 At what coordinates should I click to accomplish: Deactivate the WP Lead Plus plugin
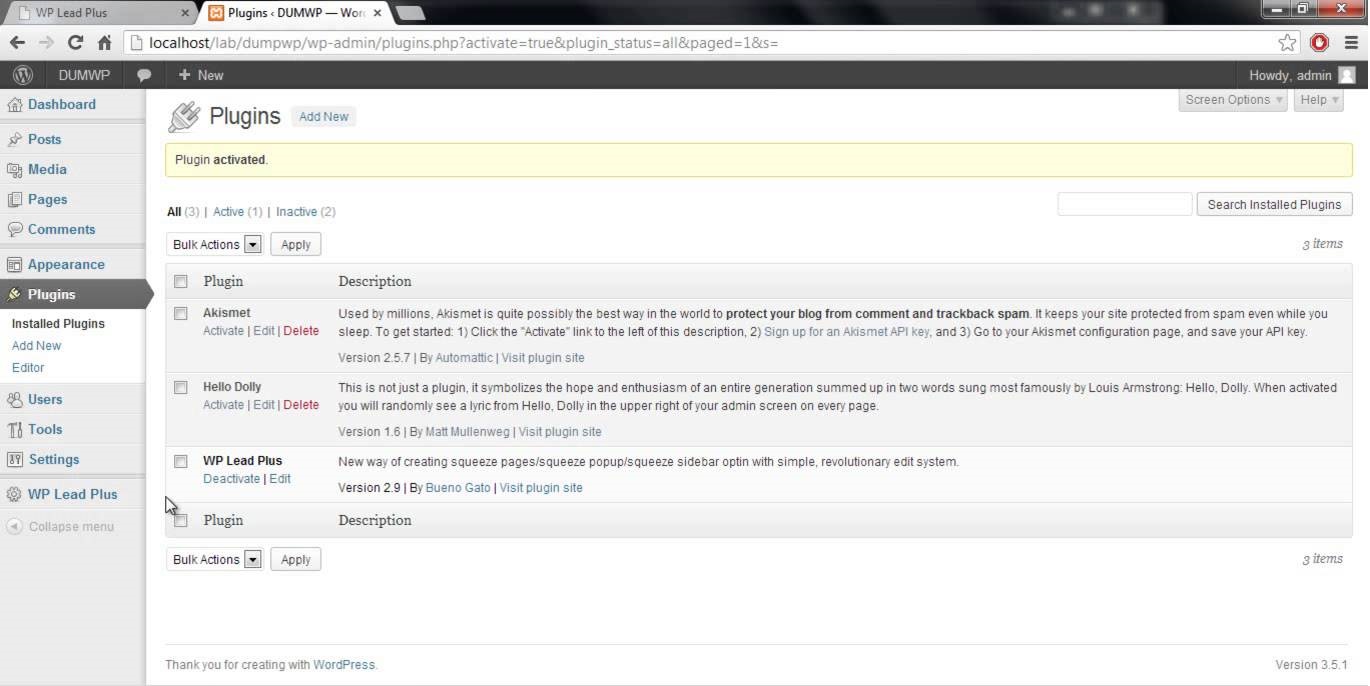coord(231,479)
